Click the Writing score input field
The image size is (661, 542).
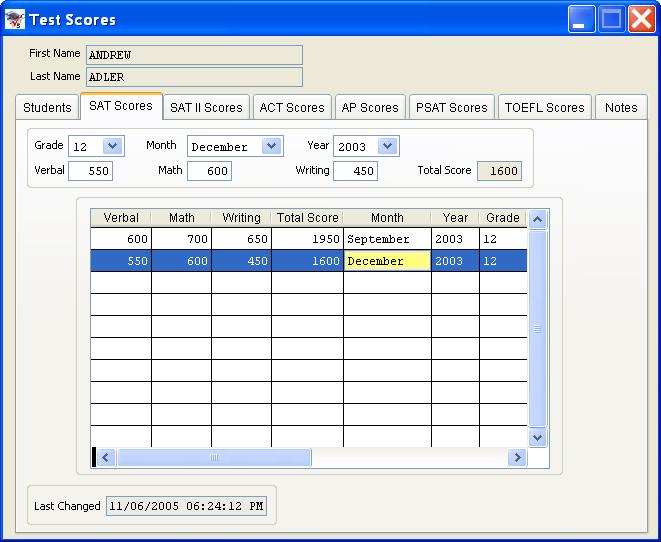tap(355, 171)
